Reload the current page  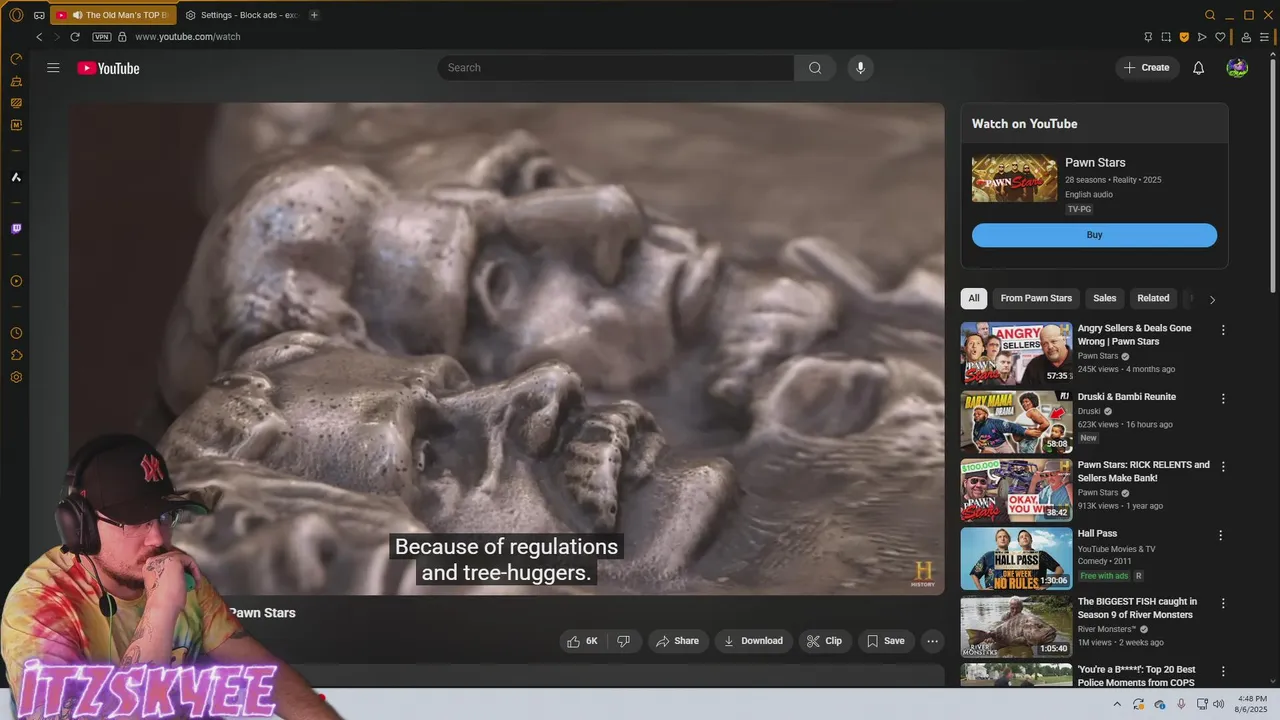tap(75, 37)
